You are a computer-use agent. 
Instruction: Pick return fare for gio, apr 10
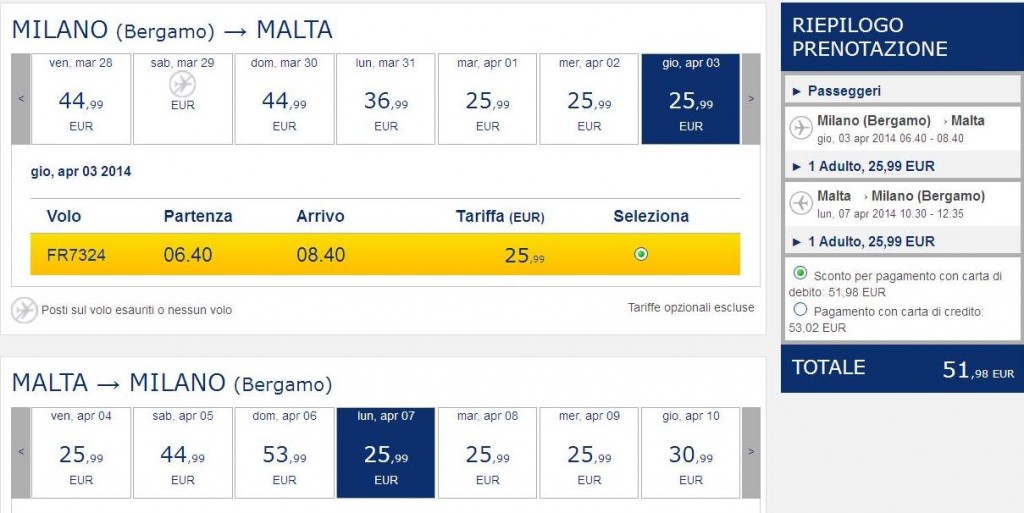coord(691,452)
